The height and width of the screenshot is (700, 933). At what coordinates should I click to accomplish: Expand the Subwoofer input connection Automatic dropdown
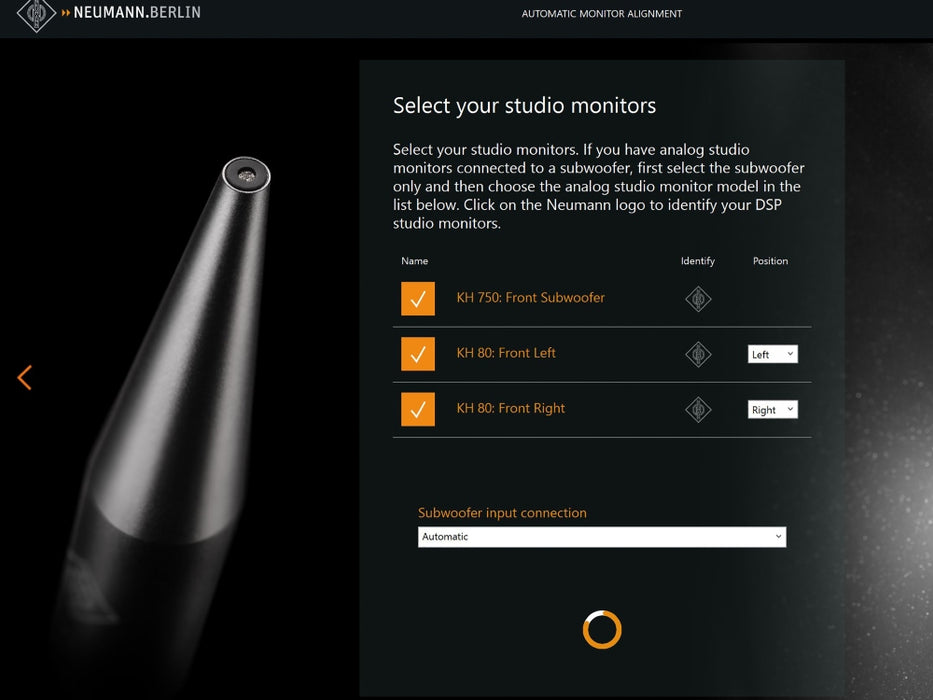(x=602, y=537)
